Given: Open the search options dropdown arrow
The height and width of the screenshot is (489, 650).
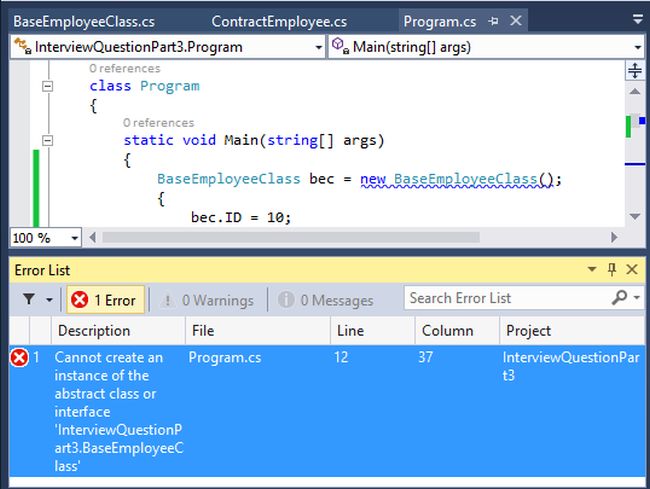Looking at the screenshot, I should coord(637,297).
